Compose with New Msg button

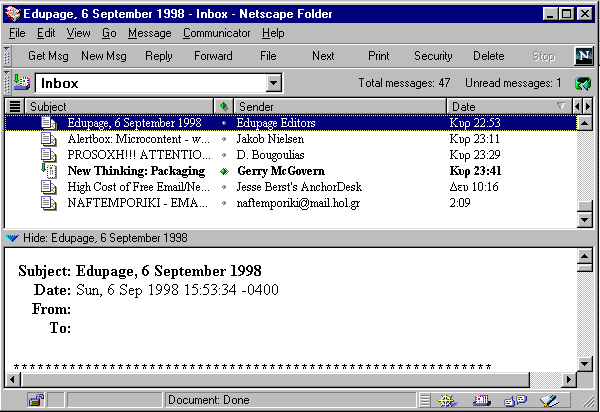coord(104,56)
